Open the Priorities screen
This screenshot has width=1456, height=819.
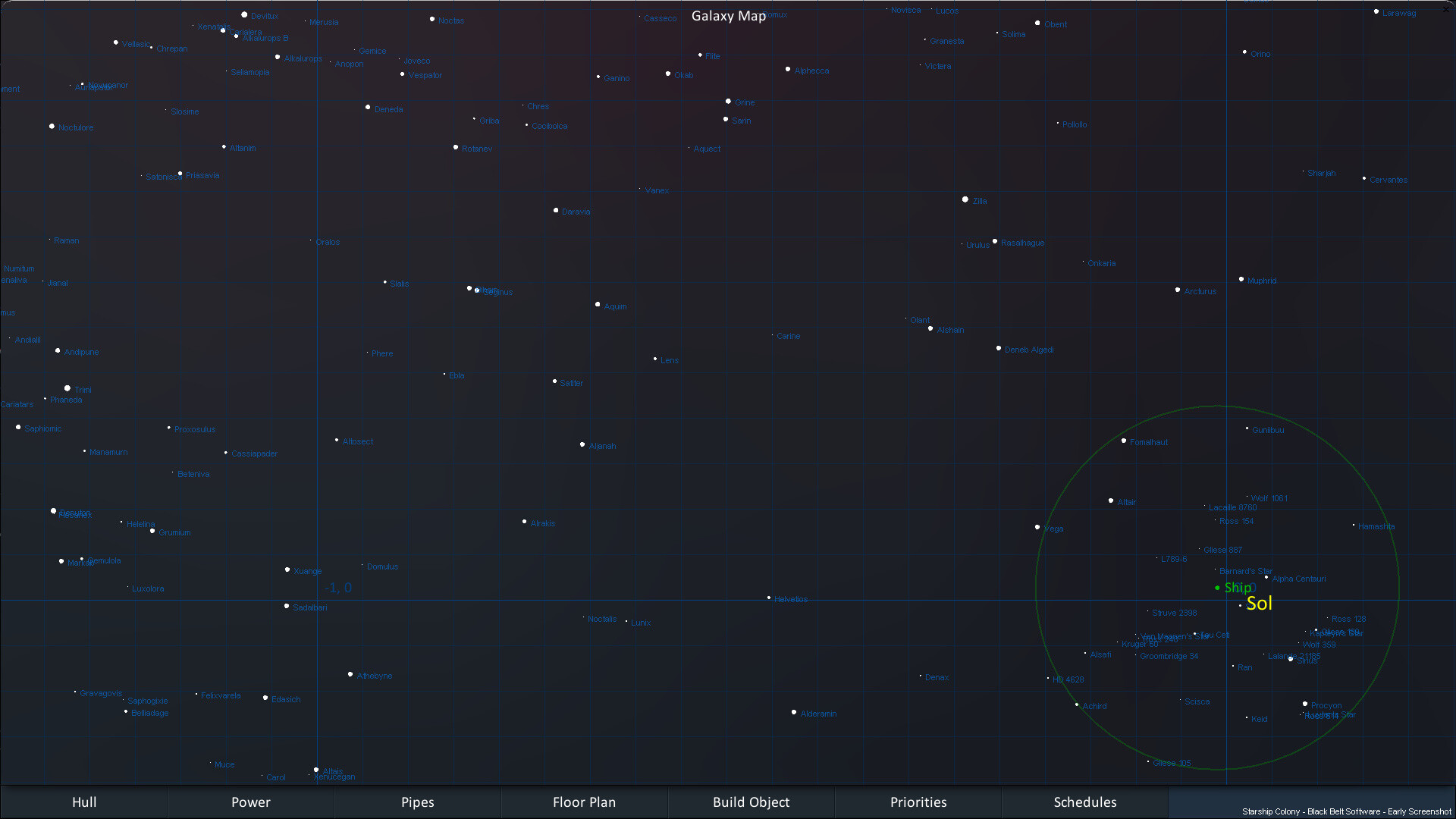coord(918,802)
